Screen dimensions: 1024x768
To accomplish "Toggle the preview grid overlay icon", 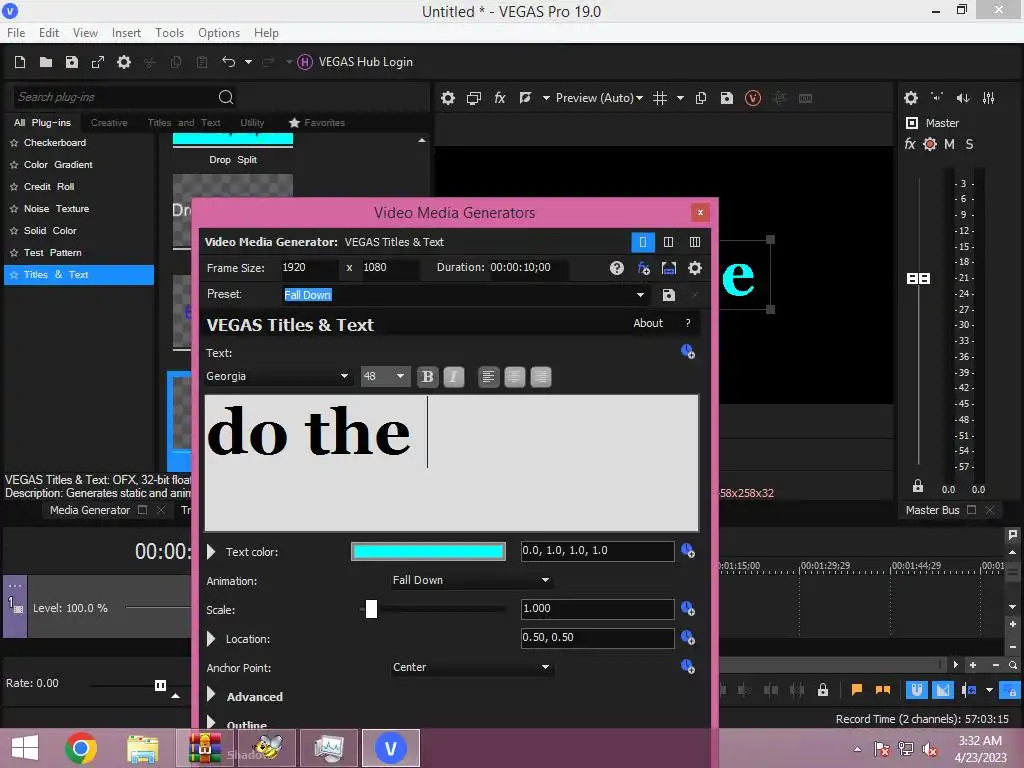I will pos(660,98).
